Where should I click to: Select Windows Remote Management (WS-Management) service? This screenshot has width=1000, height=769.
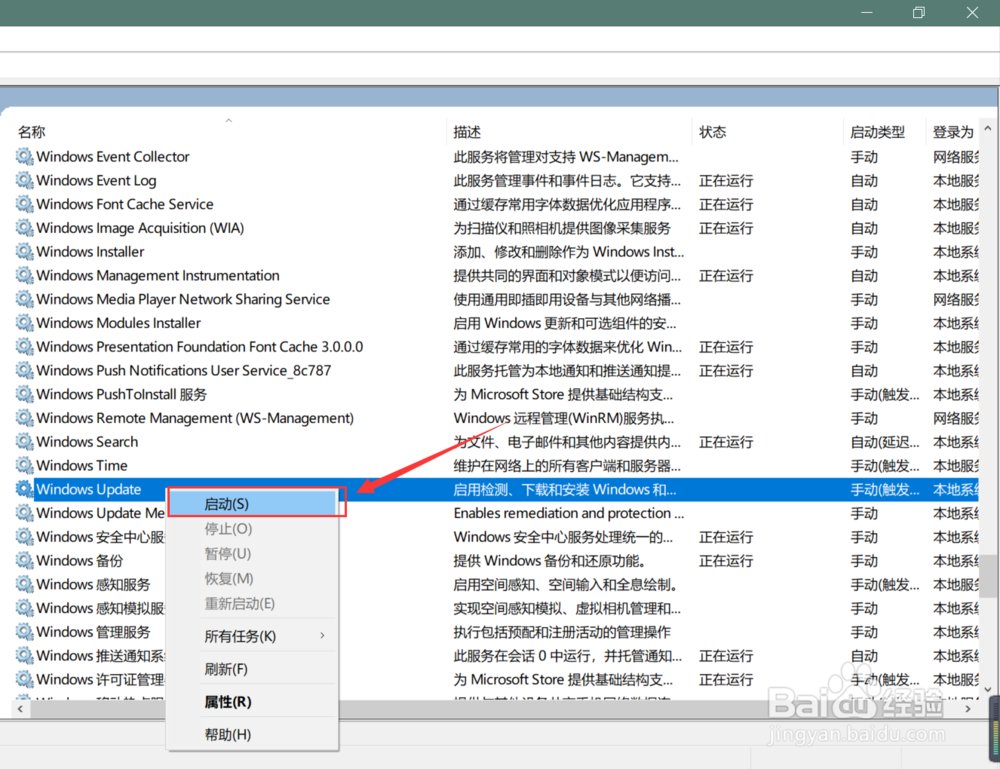coord(195,418)
